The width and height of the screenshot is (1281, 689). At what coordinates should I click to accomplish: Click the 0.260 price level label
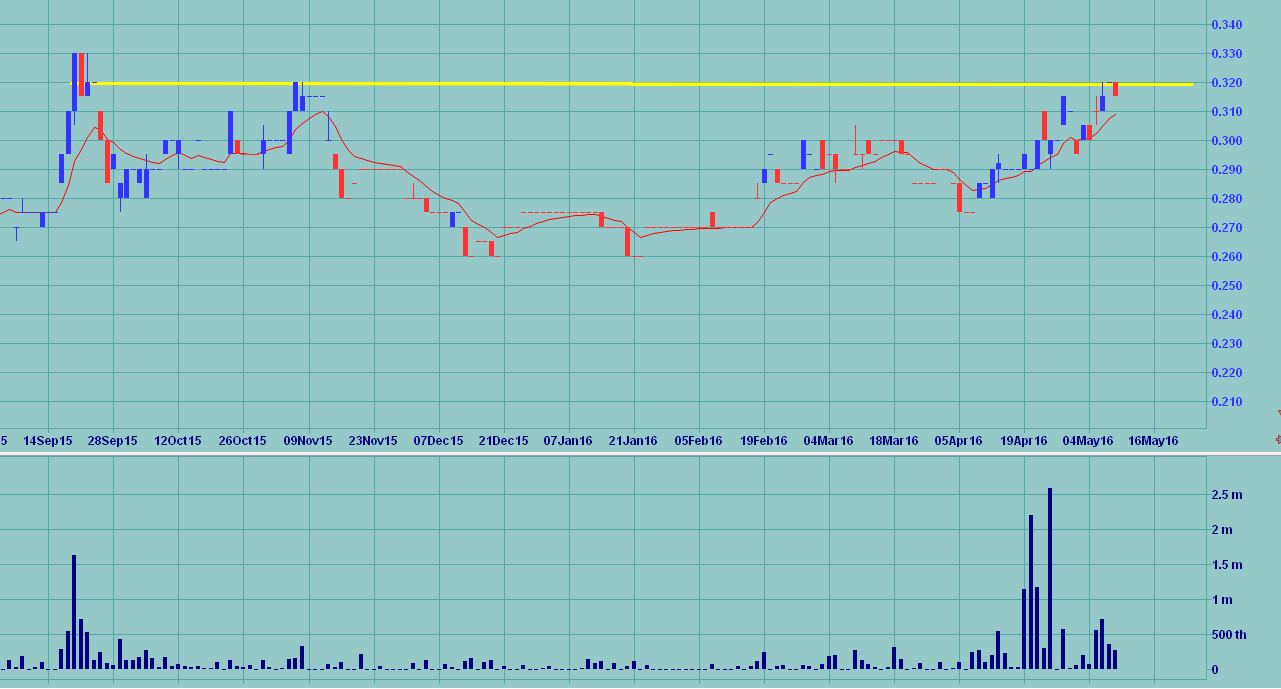(x=1226, y=257)
